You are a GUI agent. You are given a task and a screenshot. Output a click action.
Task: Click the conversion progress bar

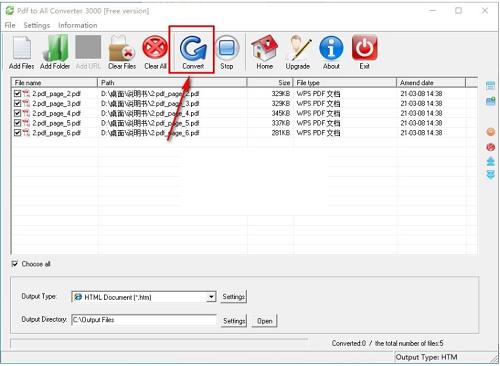pyautogui.click(x=159, y=343)
